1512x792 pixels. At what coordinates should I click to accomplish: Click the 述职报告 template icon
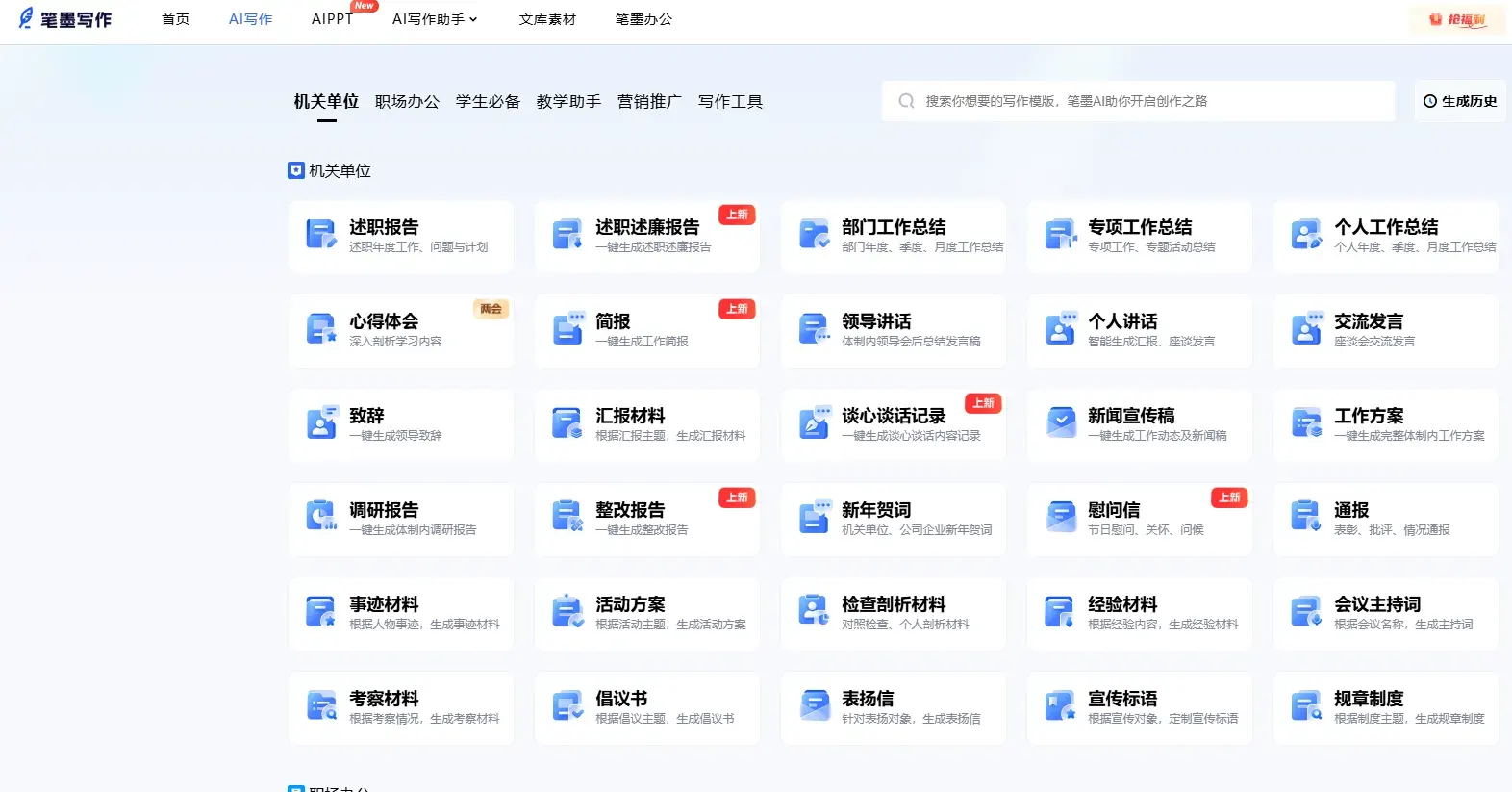320,234
